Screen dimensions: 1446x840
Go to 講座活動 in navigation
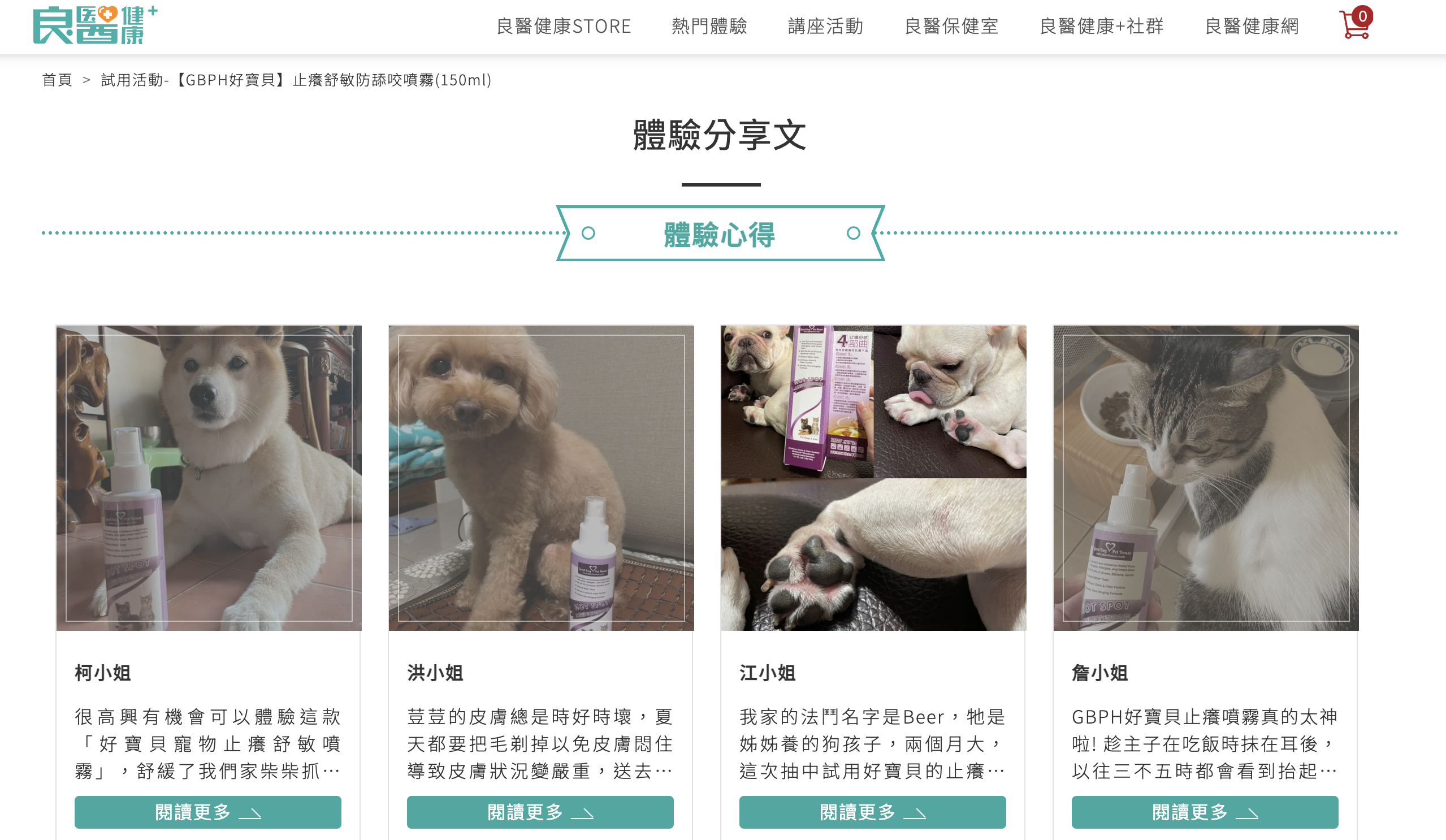[x=826, y=27]
